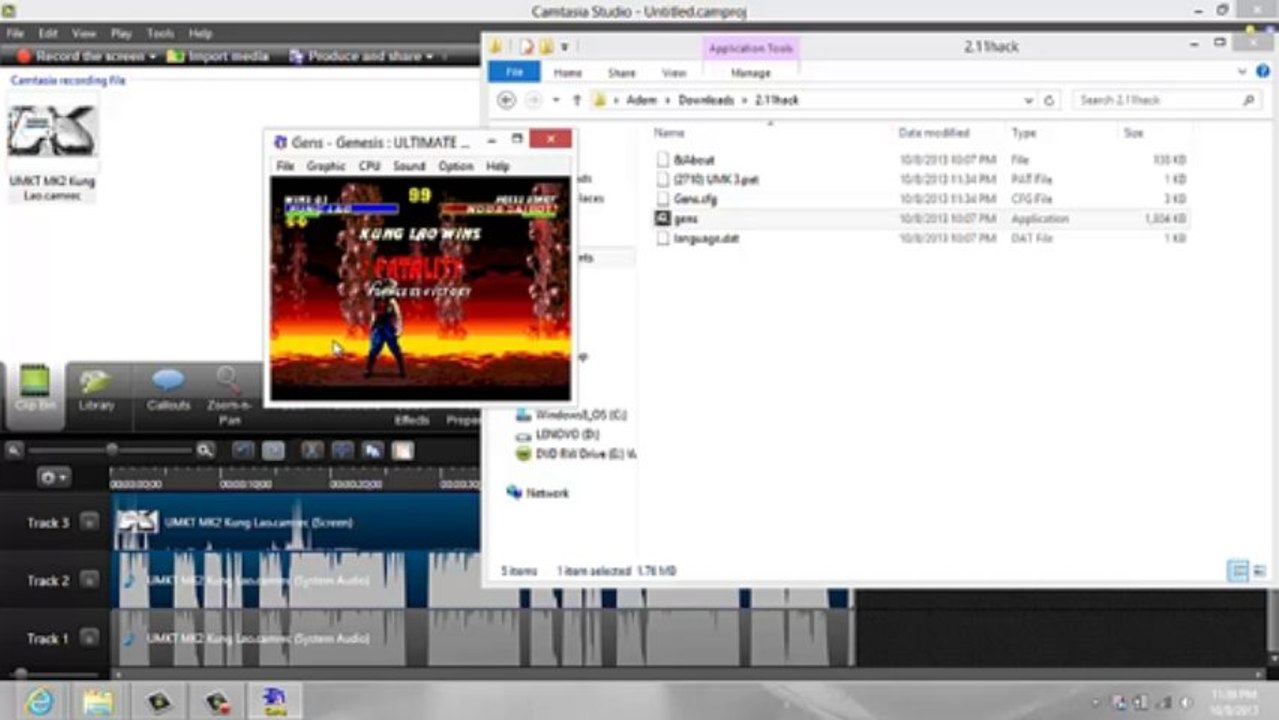Expand the Explorer ribbon chevron
This screenshot has width=1279, height=720.
pyautogui.click(x=1242, y=72)
